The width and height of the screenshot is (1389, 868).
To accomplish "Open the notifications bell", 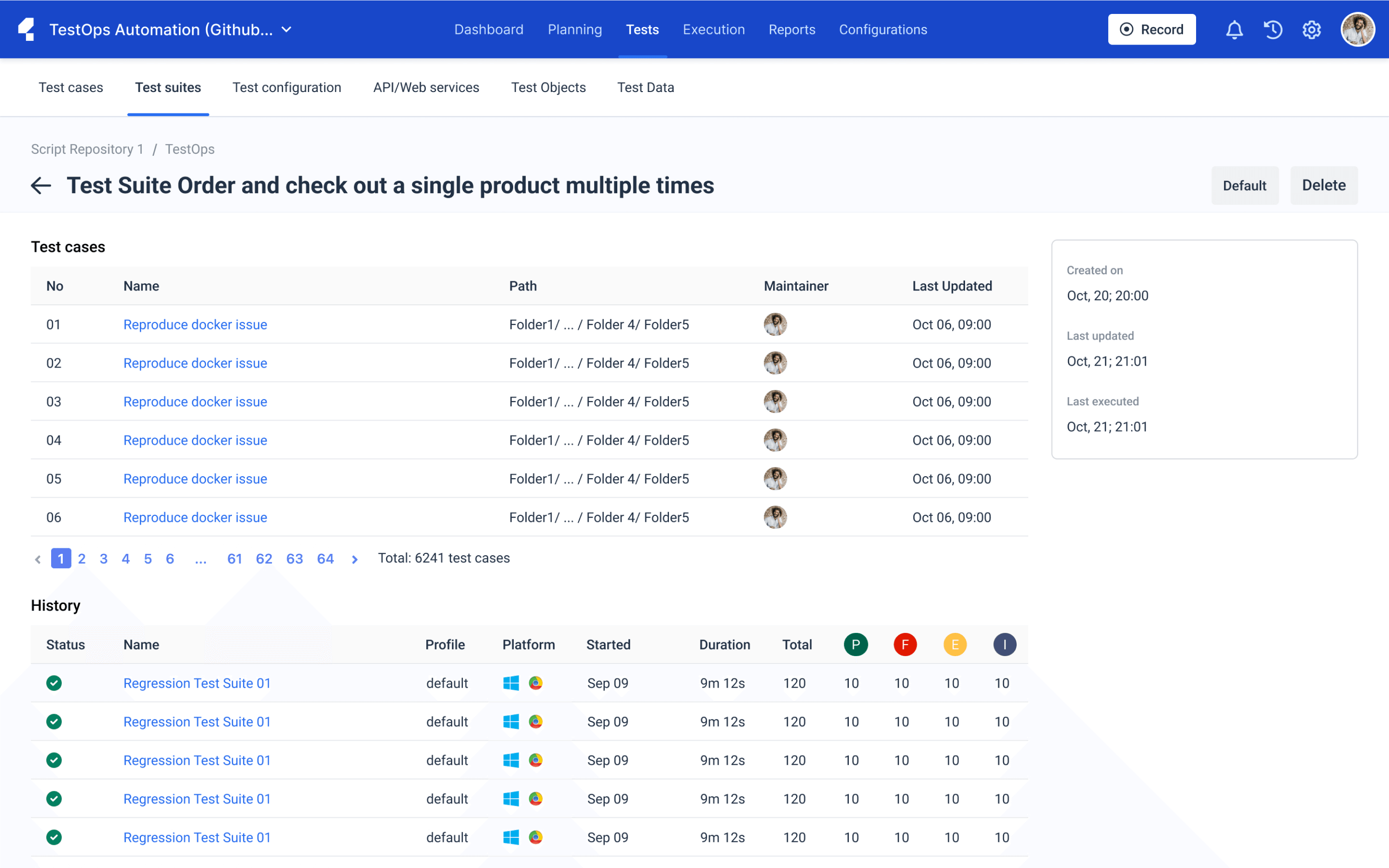I will tap(1234, 29).
